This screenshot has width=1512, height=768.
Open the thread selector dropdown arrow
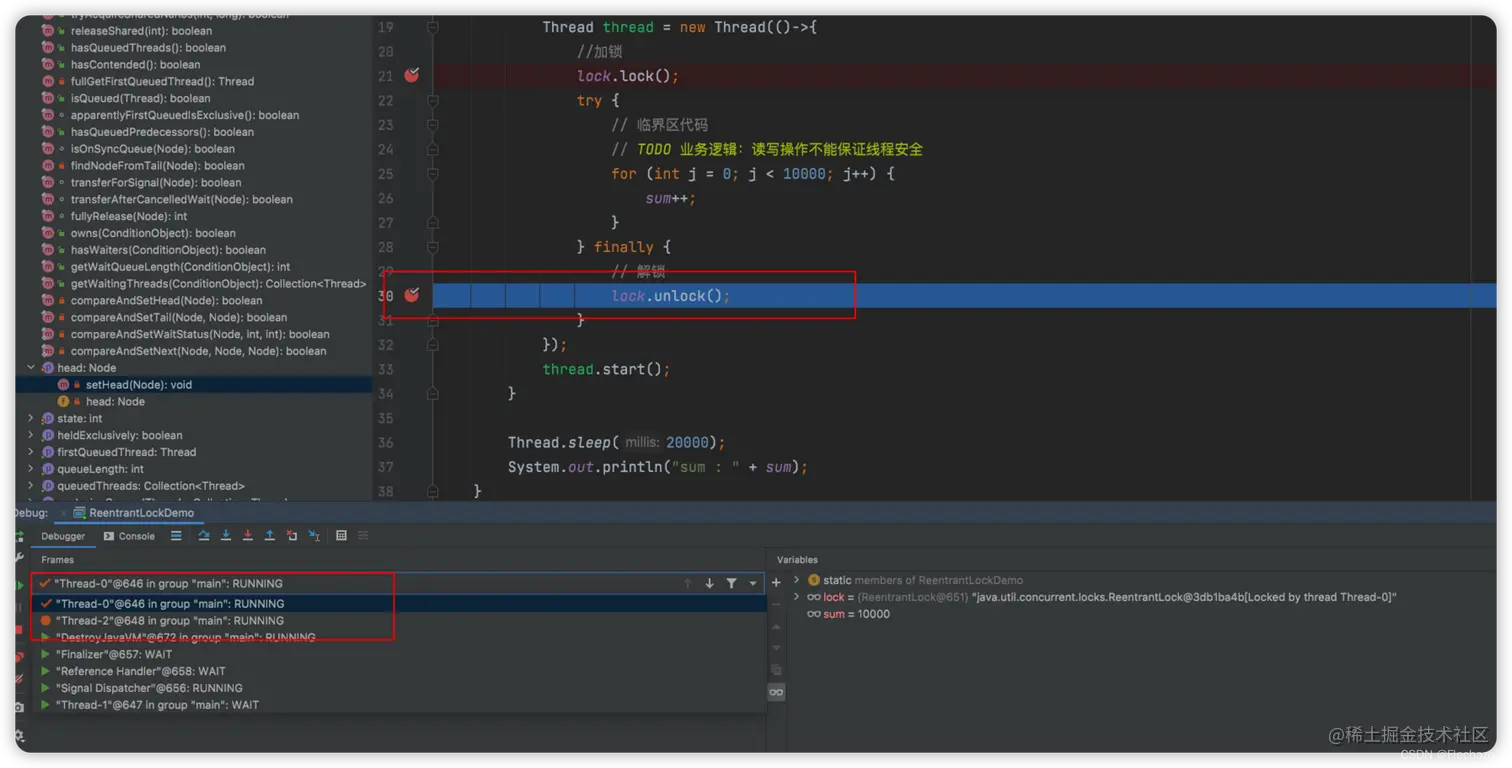(753, 583)
